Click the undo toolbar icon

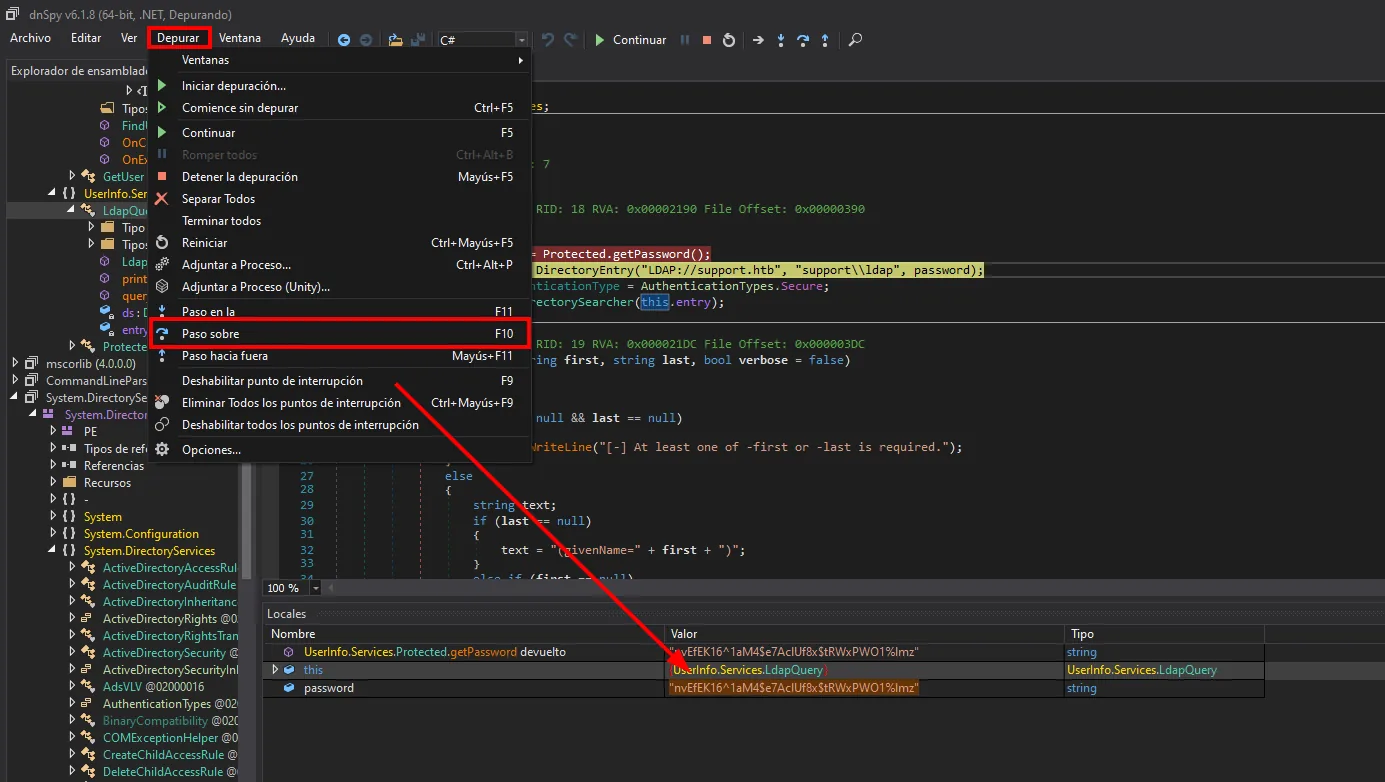548,40
